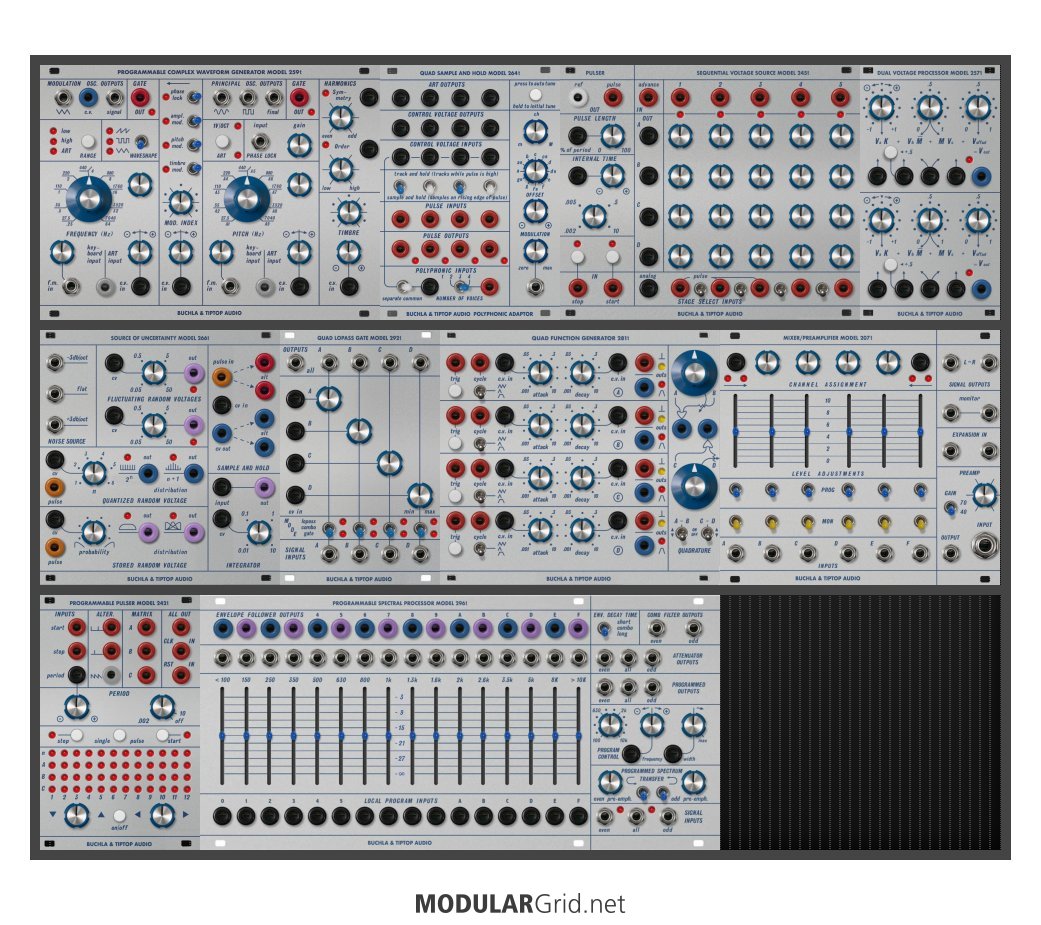Click the >10K band fader handle

click(x=578, y=736)
